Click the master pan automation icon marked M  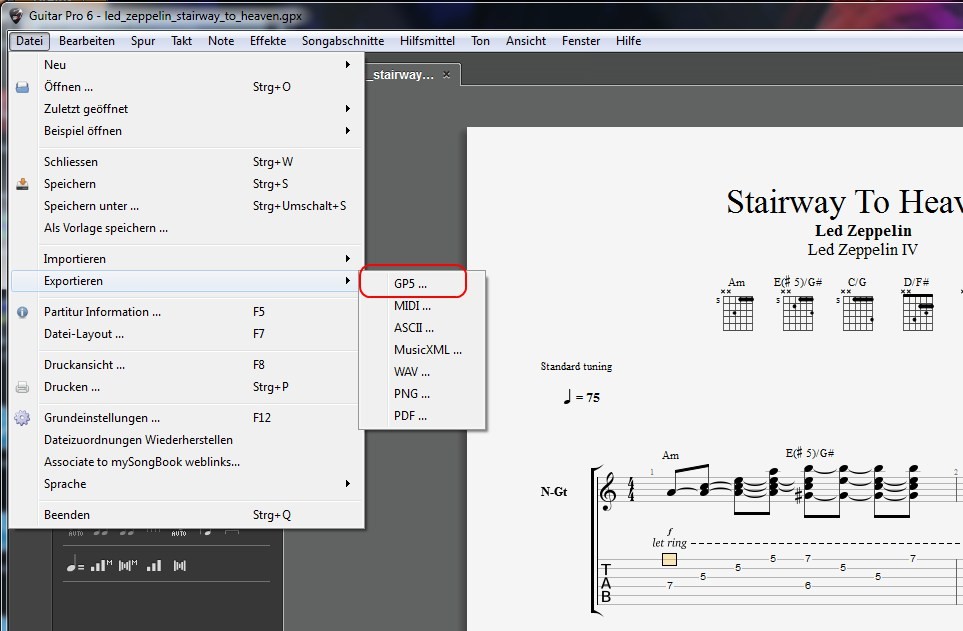(x=128, y=565)
